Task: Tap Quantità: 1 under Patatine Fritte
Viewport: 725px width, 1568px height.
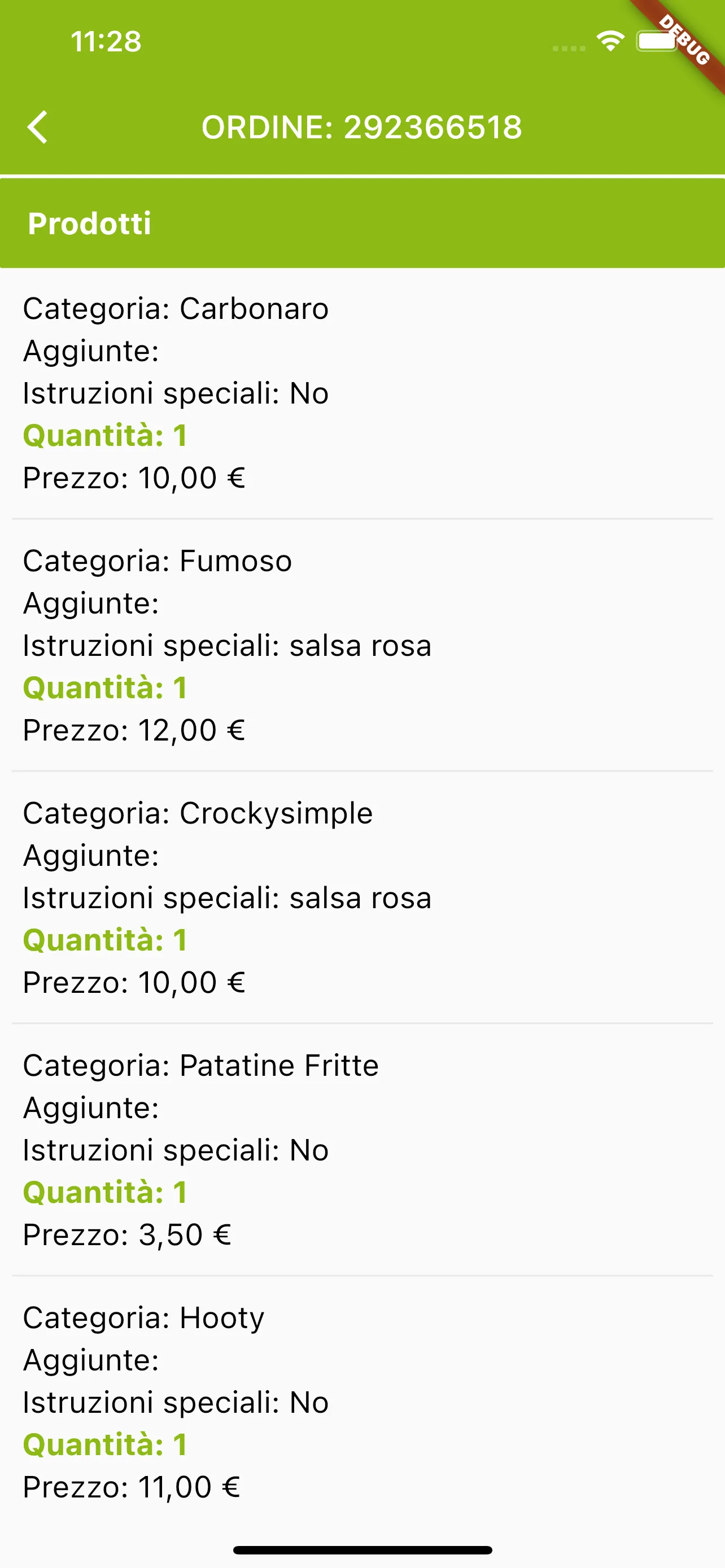Action: pos(104,1193)
